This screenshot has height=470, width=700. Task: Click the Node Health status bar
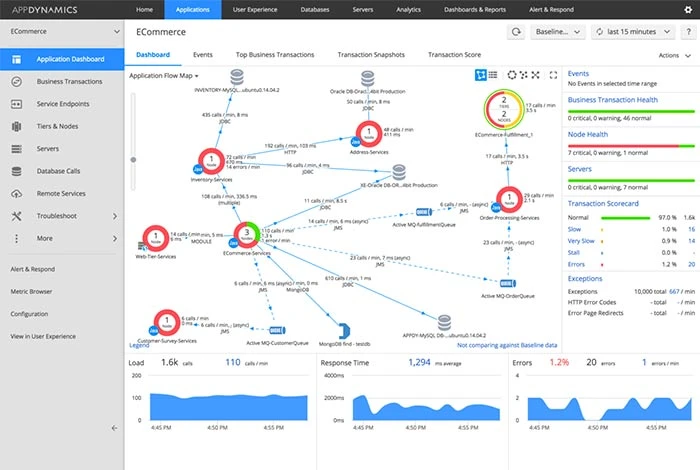click(631, 146)
